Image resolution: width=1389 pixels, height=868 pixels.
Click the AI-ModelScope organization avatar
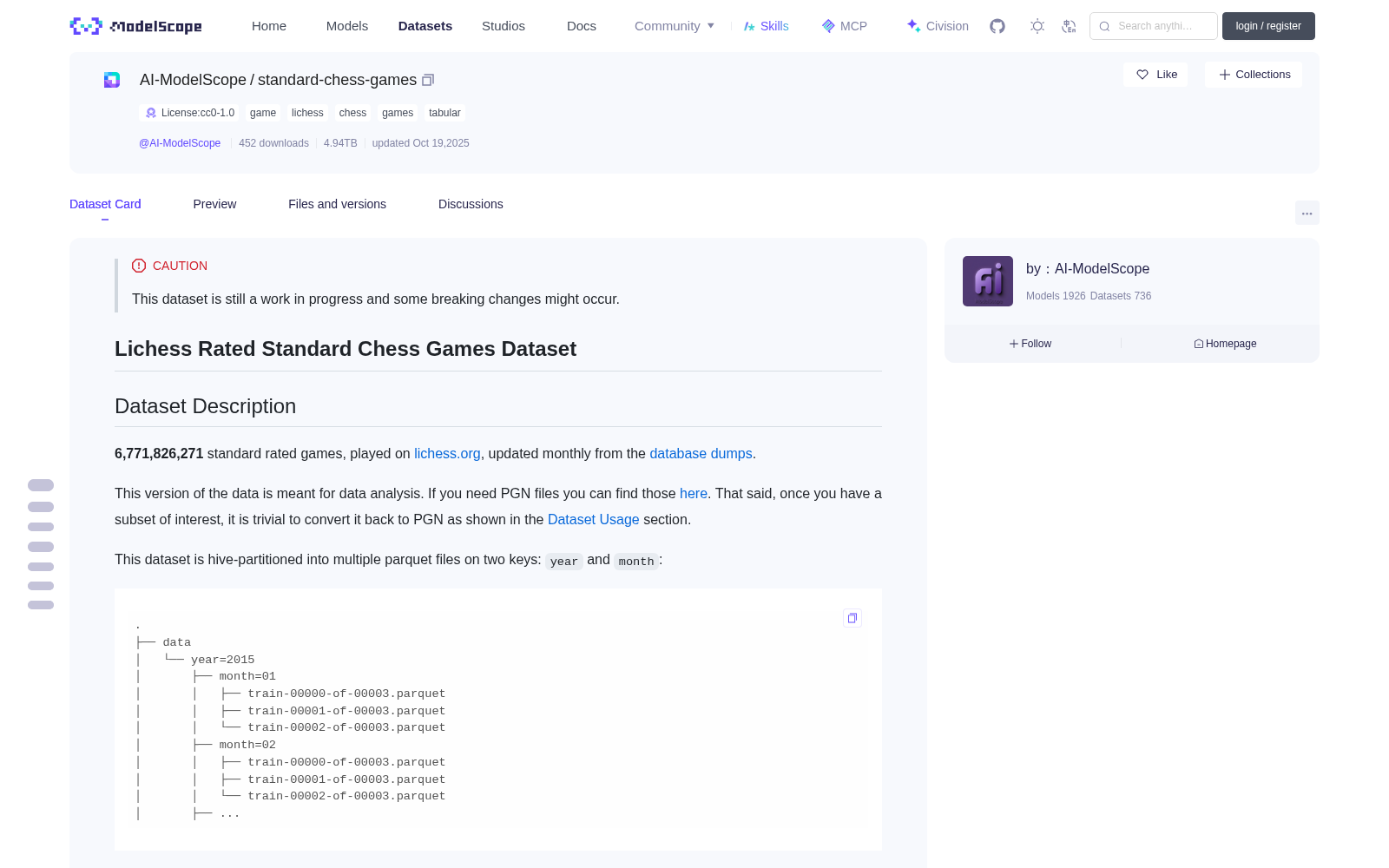pyautogui.click(x=988, y=281)
